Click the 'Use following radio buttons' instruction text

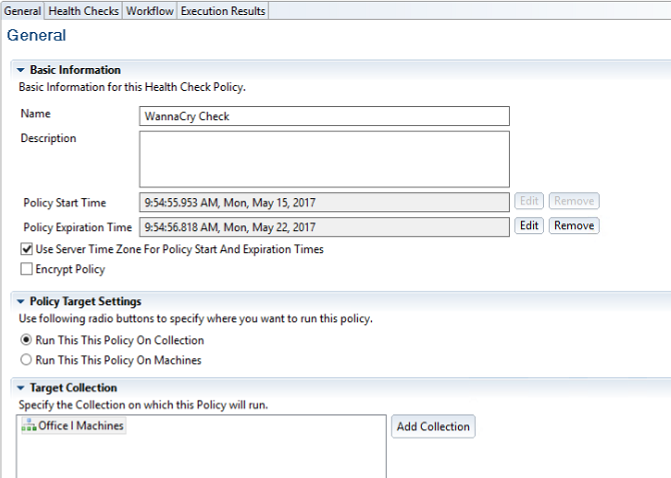point(196,318)
